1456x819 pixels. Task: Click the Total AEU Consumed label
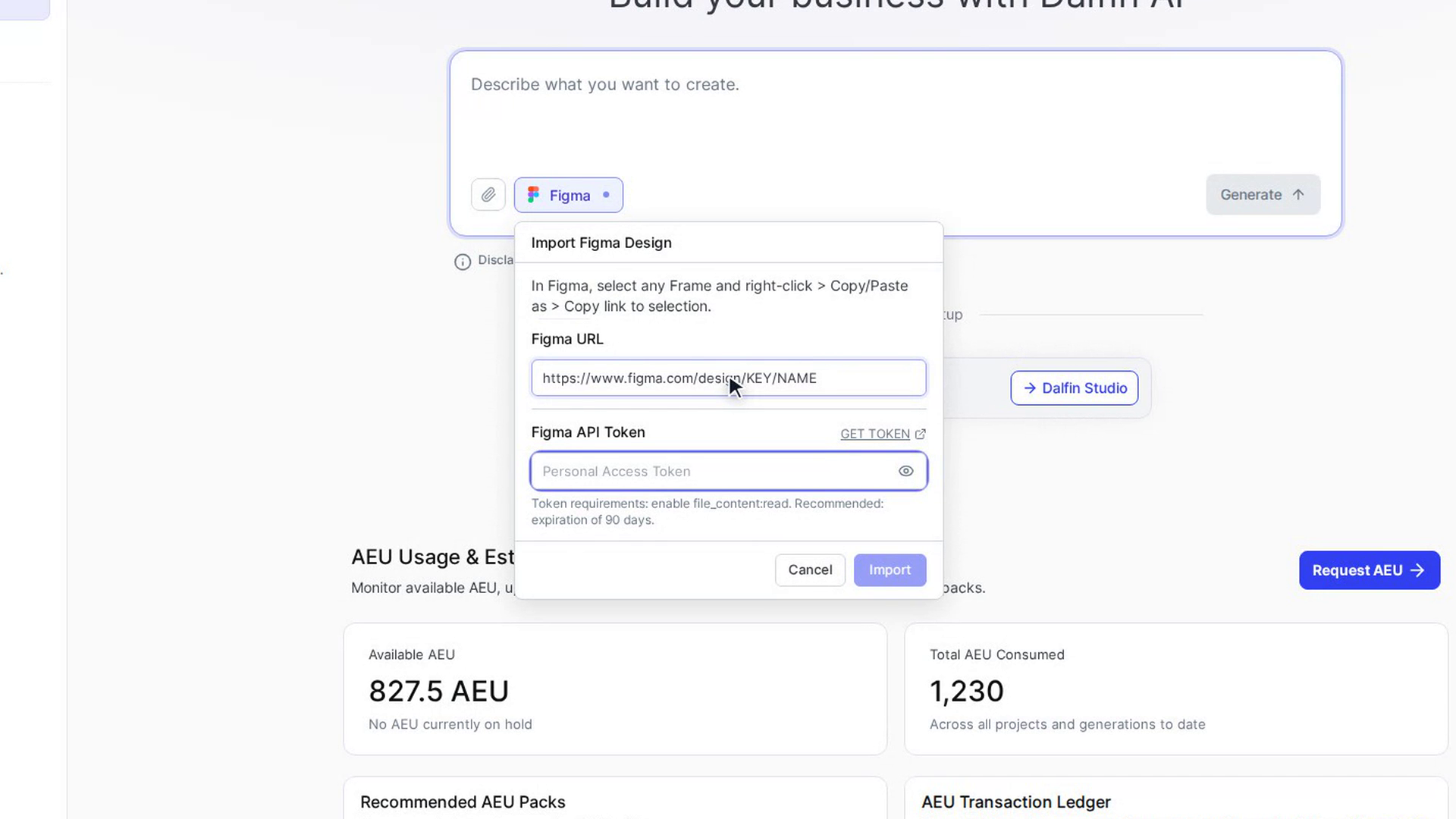pos(996,654)
